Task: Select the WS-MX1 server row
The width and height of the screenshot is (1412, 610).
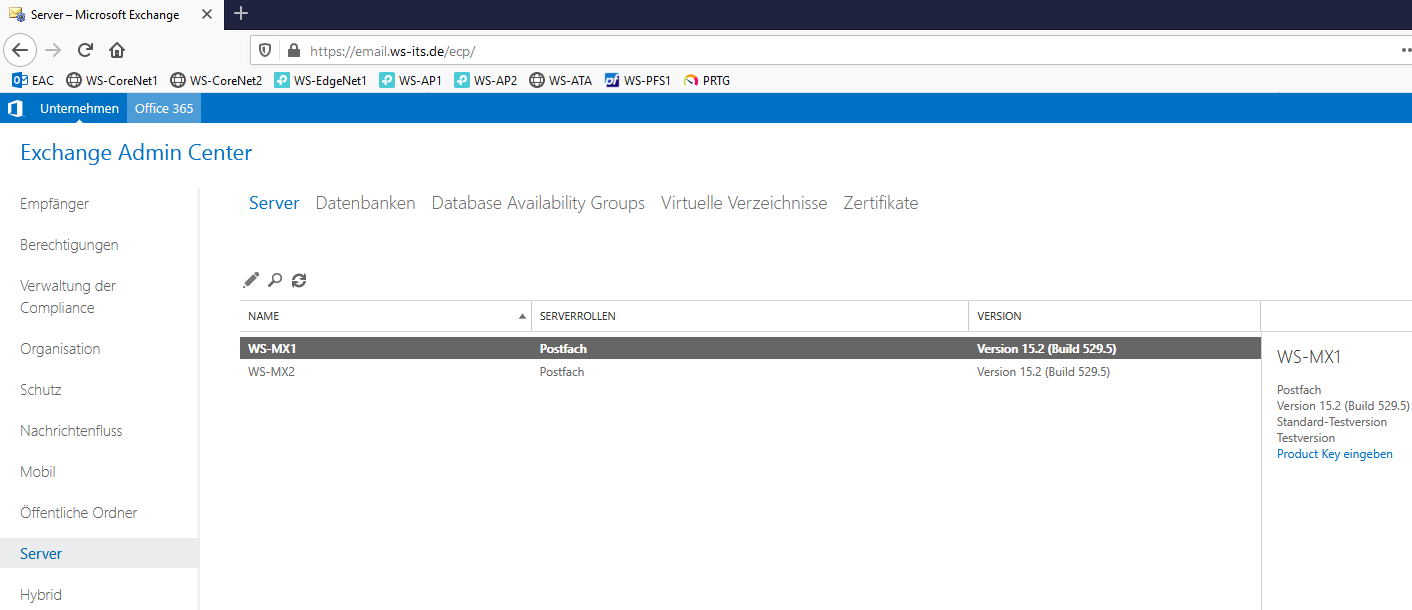Action: [750, 349]
